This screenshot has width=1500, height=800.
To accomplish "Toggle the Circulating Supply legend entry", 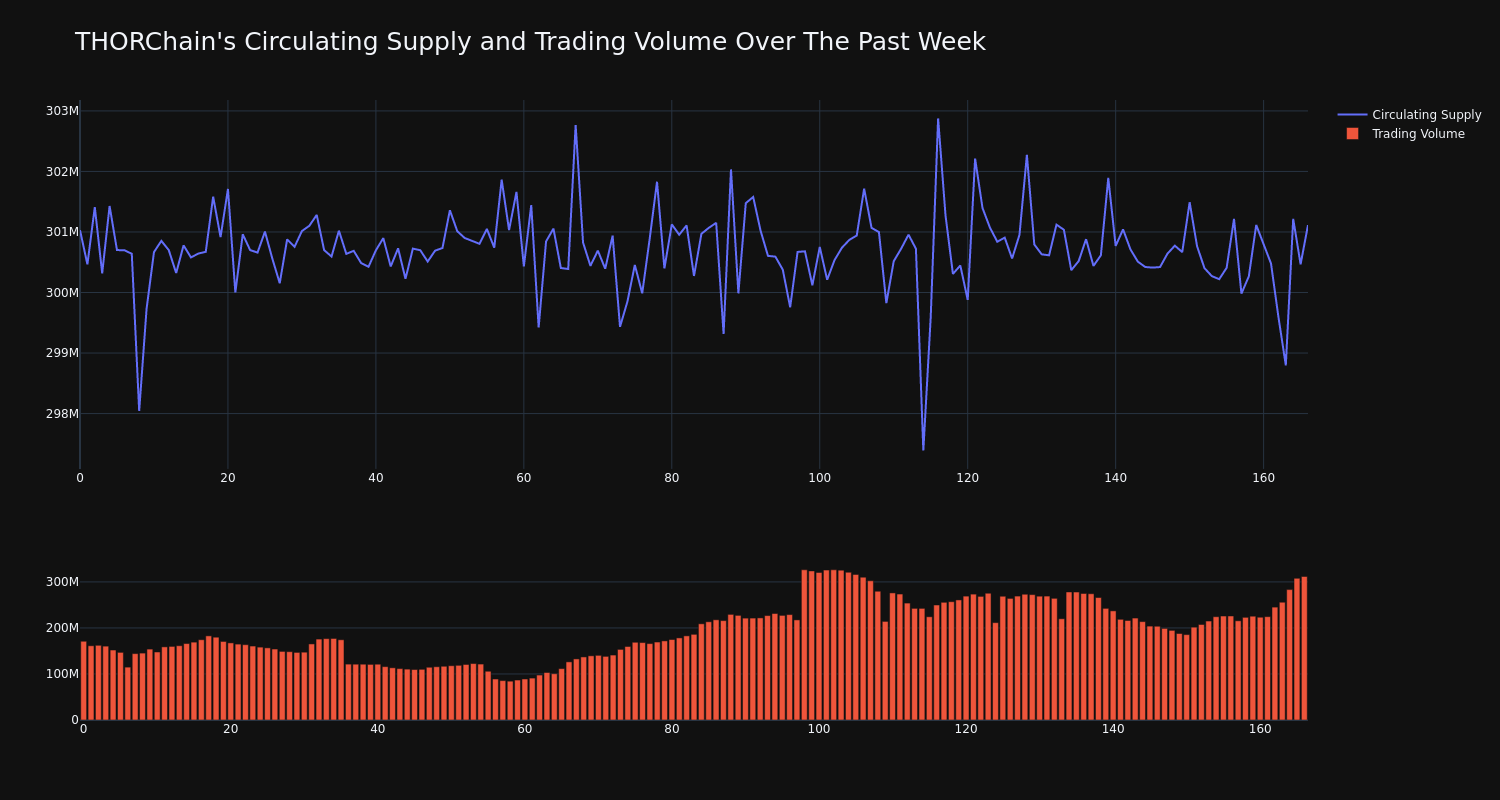I will (1409, 115).
